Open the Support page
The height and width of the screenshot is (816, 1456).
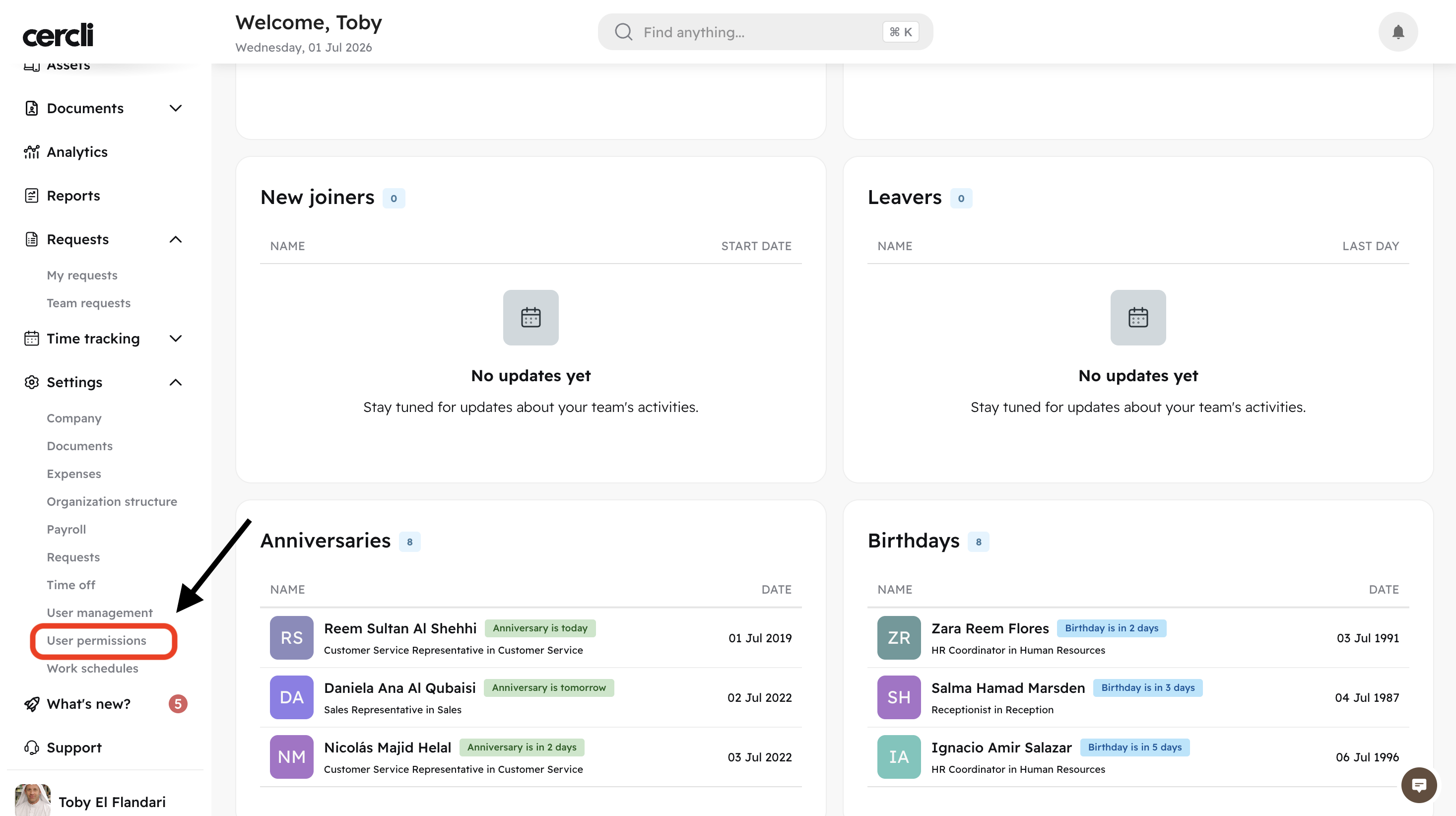tap(74, 748)
